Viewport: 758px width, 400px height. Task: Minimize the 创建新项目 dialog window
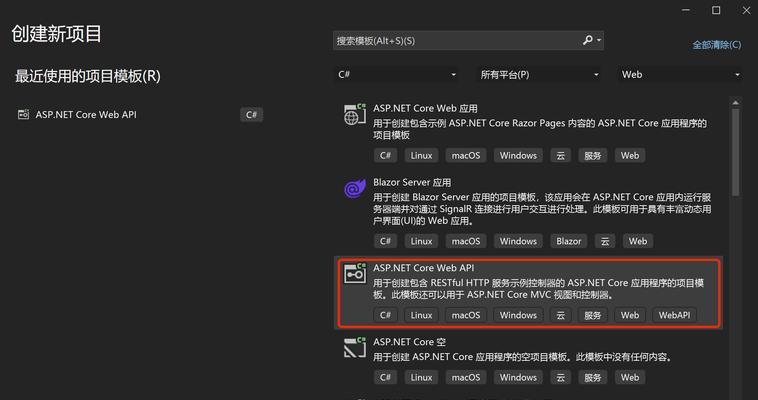pos(685,10)
